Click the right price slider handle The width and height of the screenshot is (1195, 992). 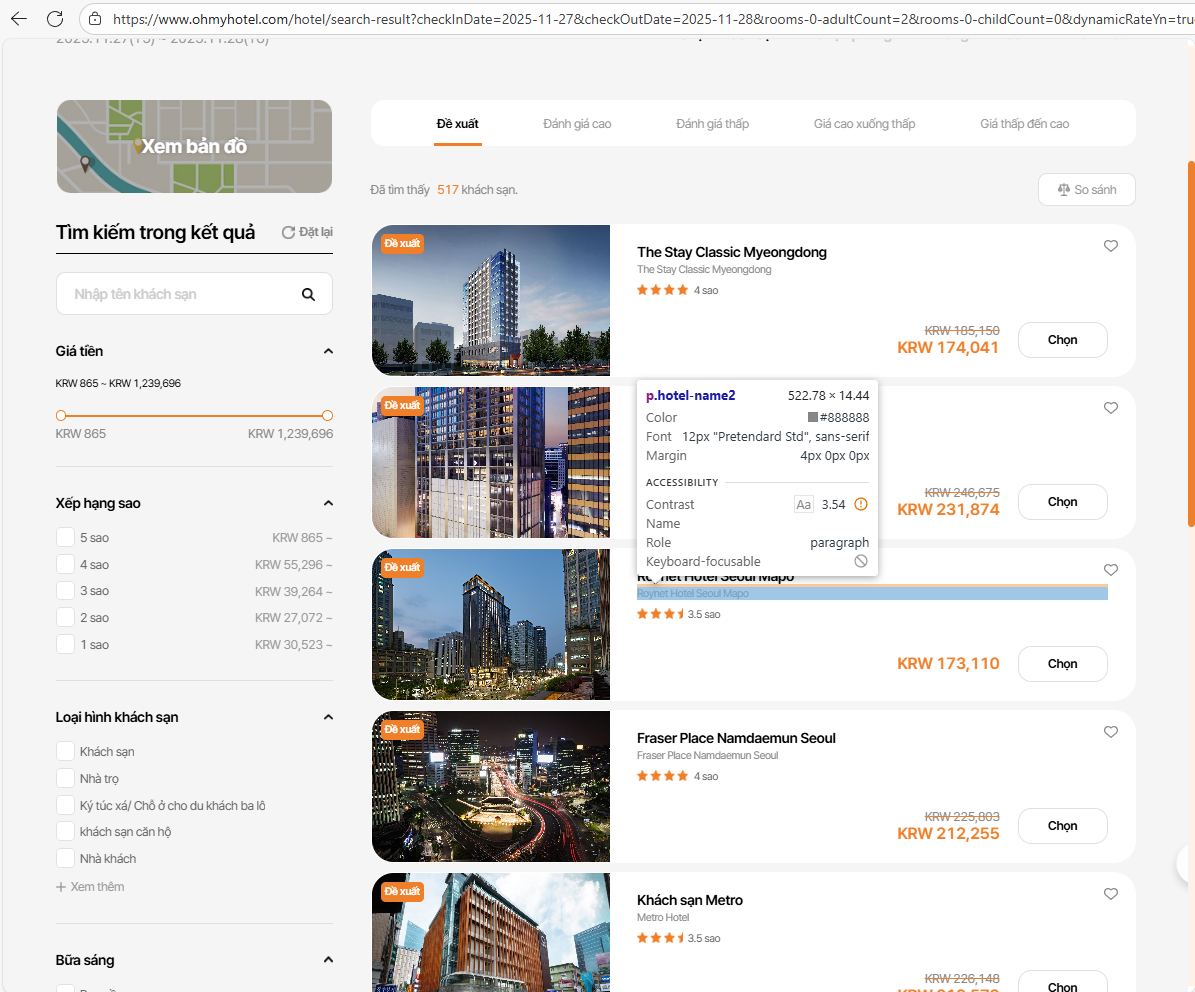pyautogui.click(x=327, y=415)
